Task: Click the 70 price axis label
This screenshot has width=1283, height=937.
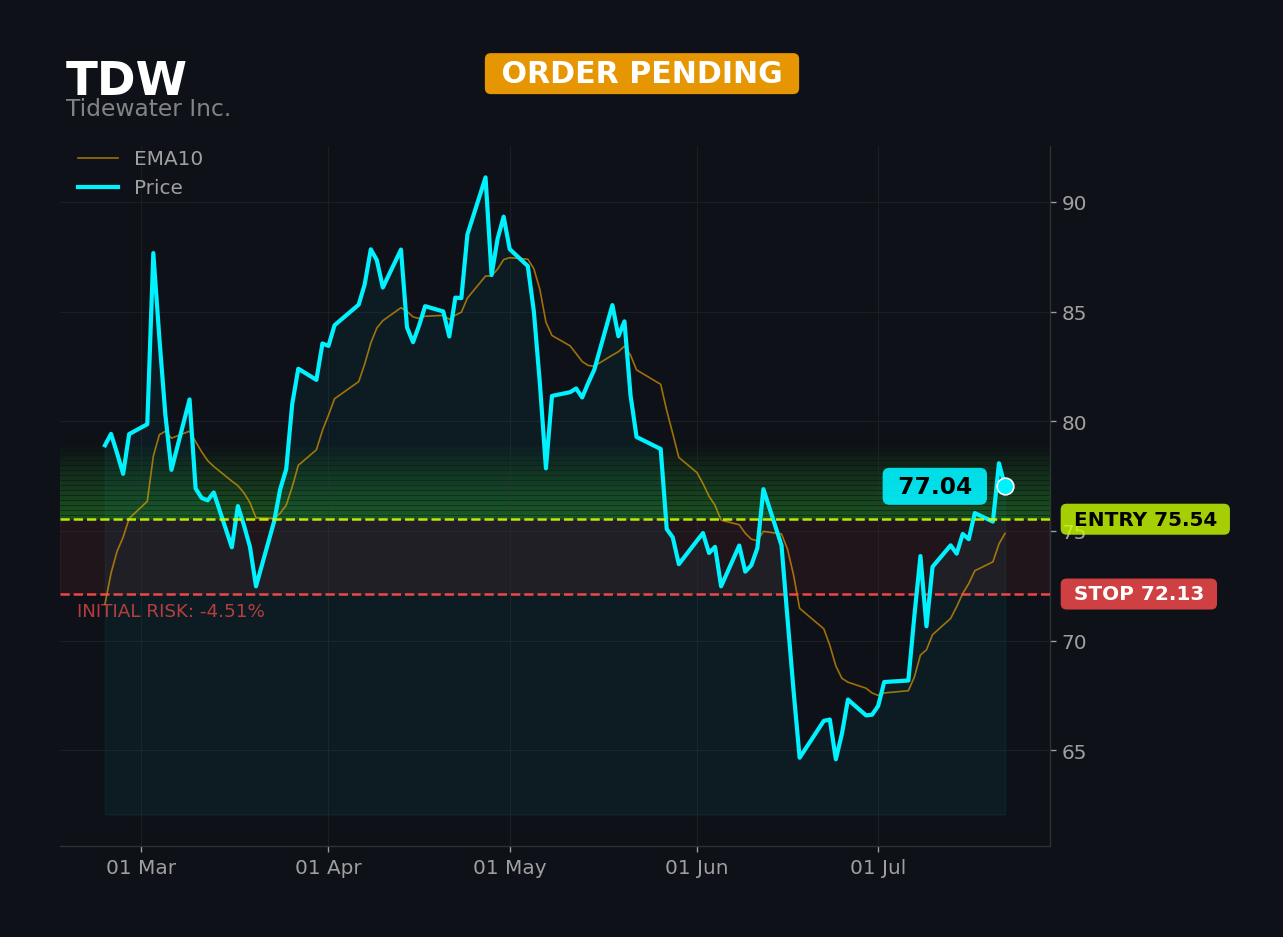Action: (x=1074, y=642)
